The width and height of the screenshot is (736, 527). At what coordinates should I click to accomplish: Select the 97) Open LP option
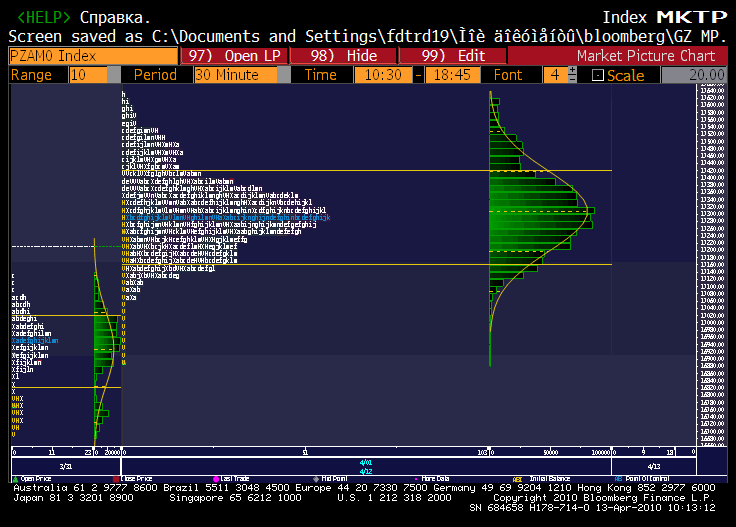pyautogui.click(x=233, y=56)
